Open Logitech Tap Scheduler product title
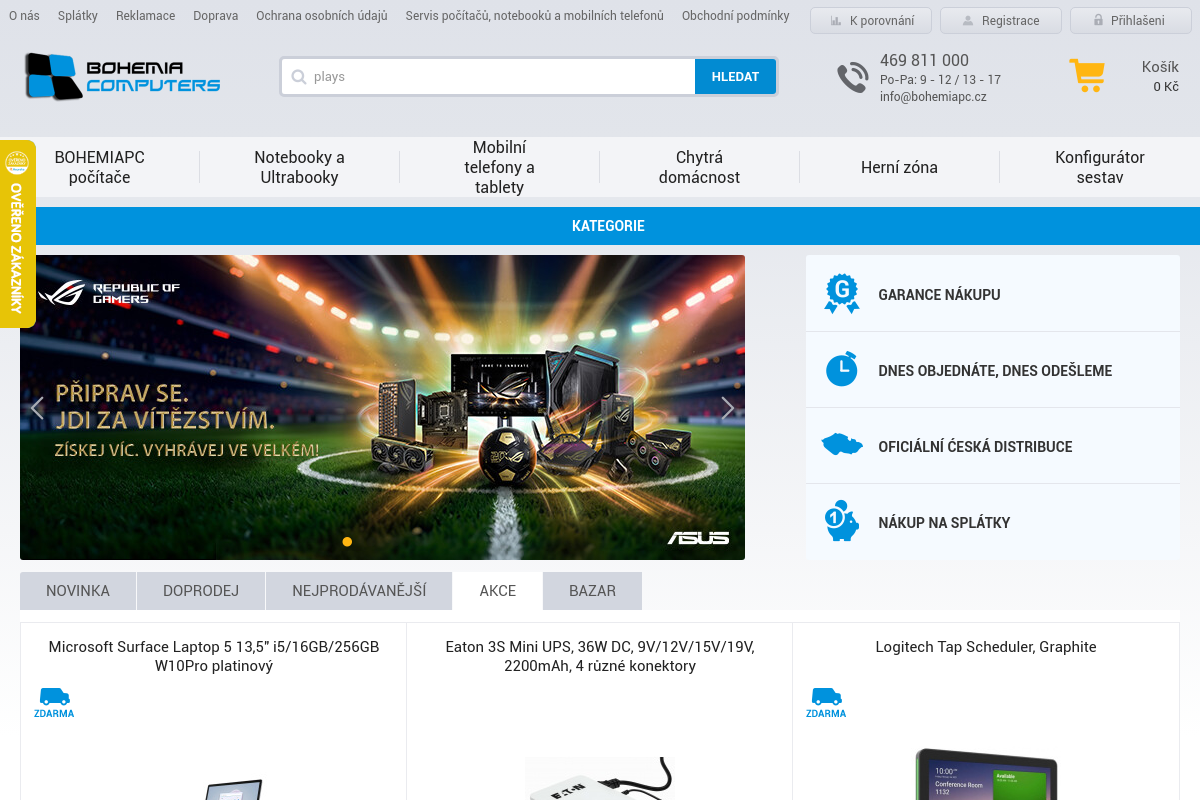 point(986,647)
